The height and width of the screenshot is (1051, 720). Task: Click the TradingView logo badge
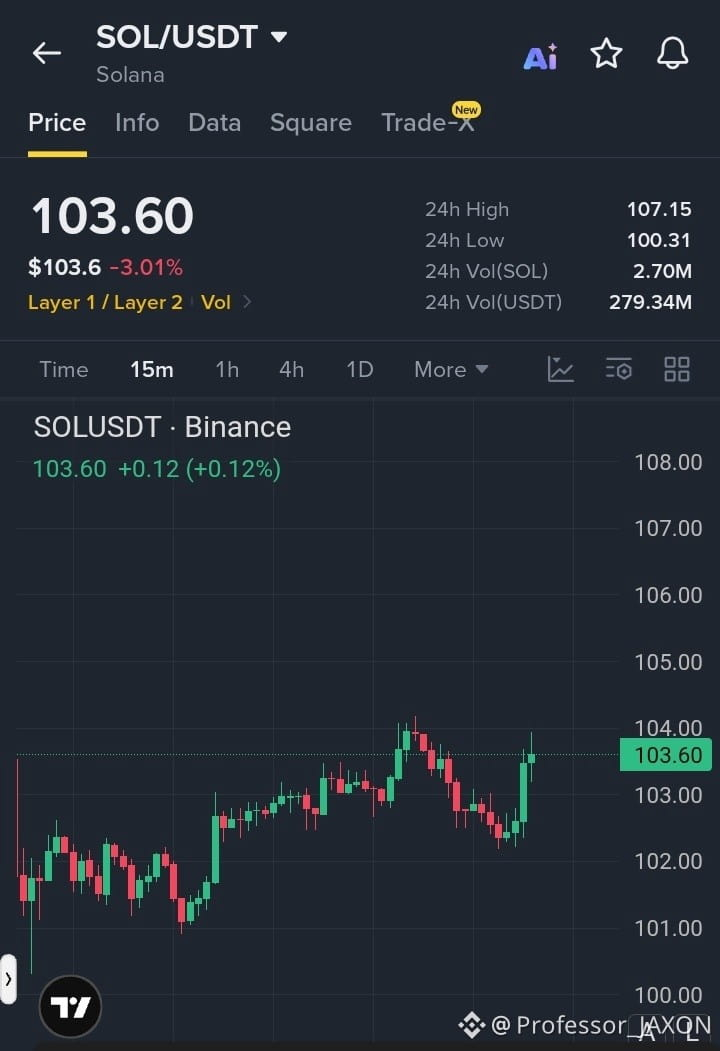(x=70, y=1007)
